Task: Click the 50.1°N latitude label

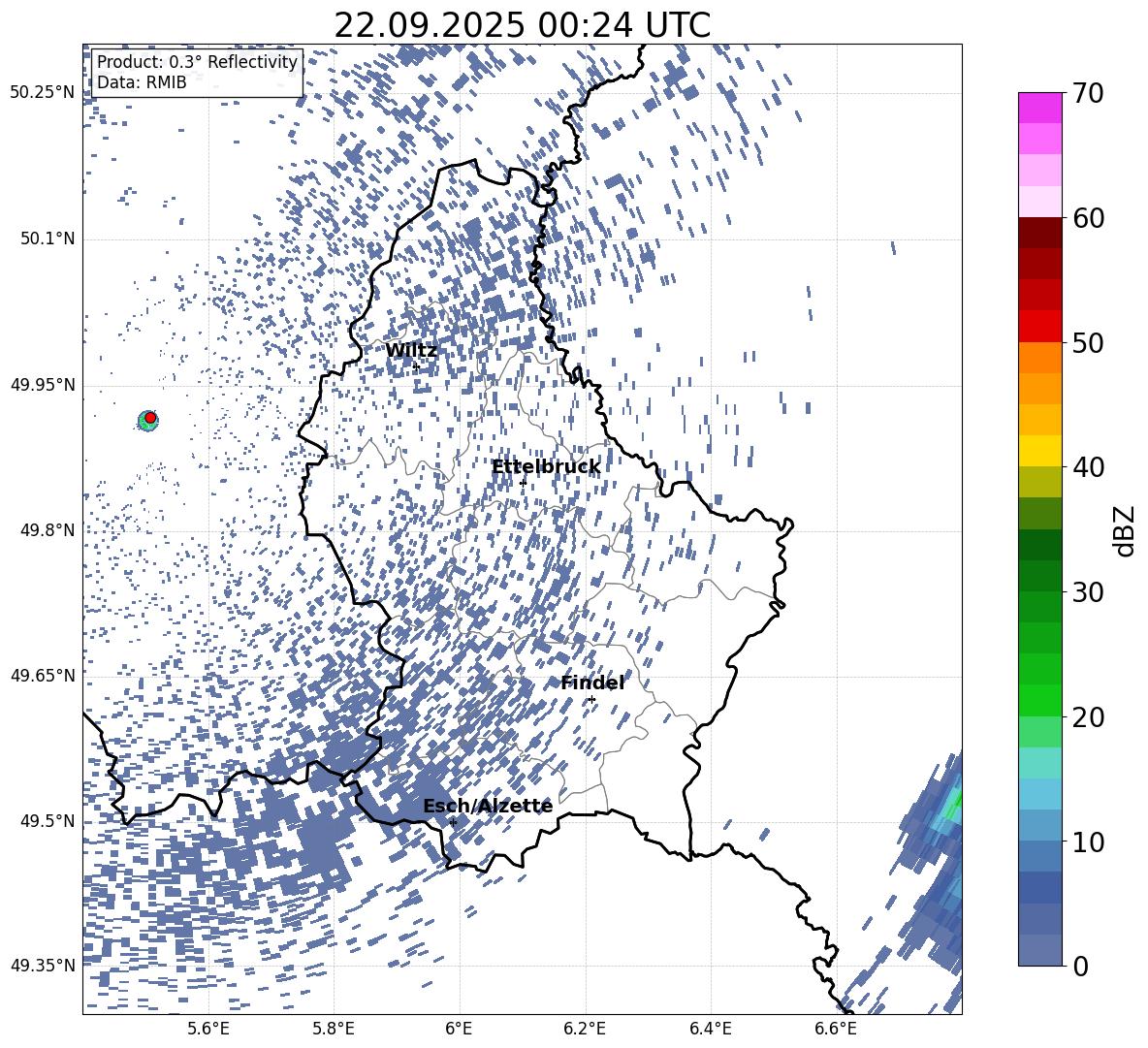Action: pyautogui.click(x=47, y=238)
